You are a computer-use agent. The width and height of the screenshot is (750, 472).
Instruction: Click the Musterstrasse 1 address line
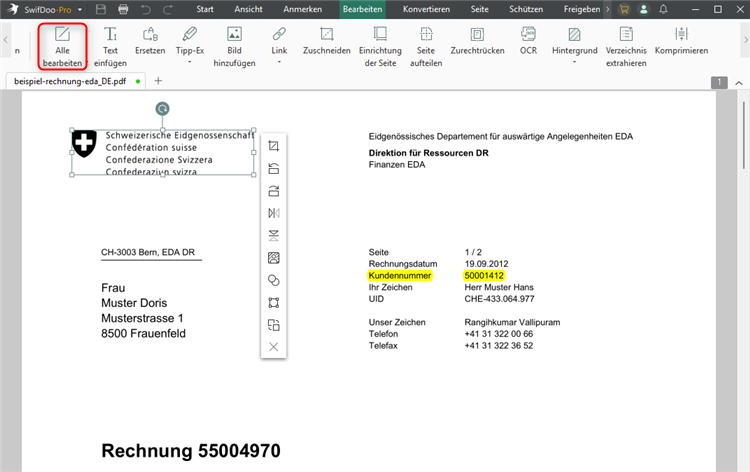point(142,318)
